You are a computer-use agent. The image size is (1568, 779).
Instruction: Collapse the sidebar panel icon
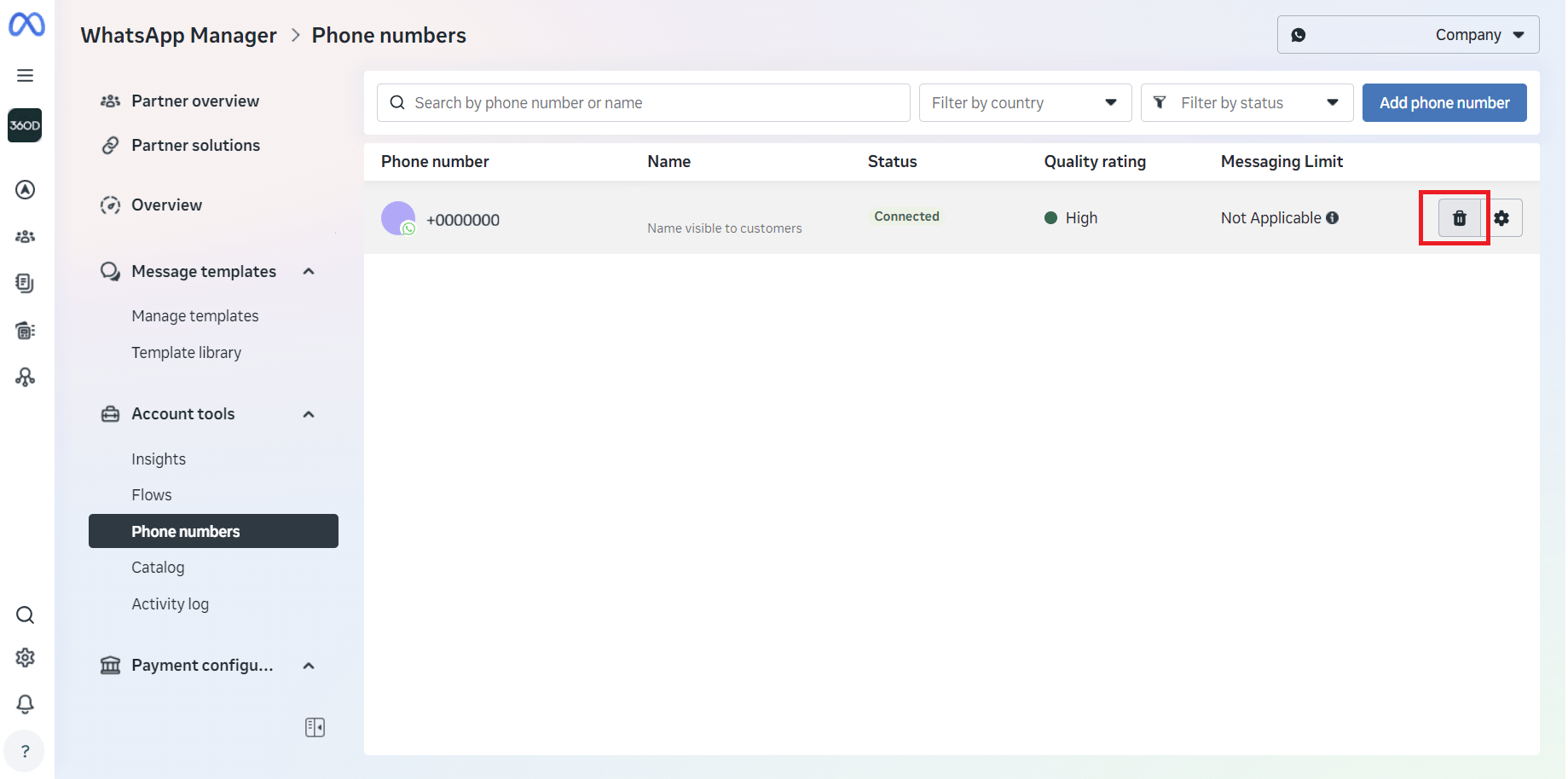315,727
